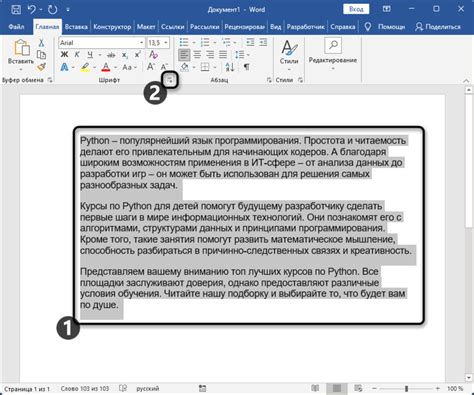This screenshot has height=395, width=474.
Task: Apply superscript formatting
Action: coord(137,55)
